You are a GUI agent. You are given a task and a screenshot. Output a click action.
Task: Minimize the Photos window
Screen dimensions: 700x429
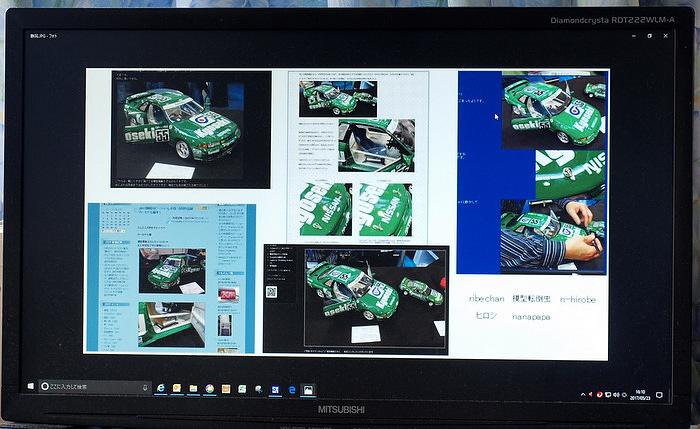pos(634,36)
